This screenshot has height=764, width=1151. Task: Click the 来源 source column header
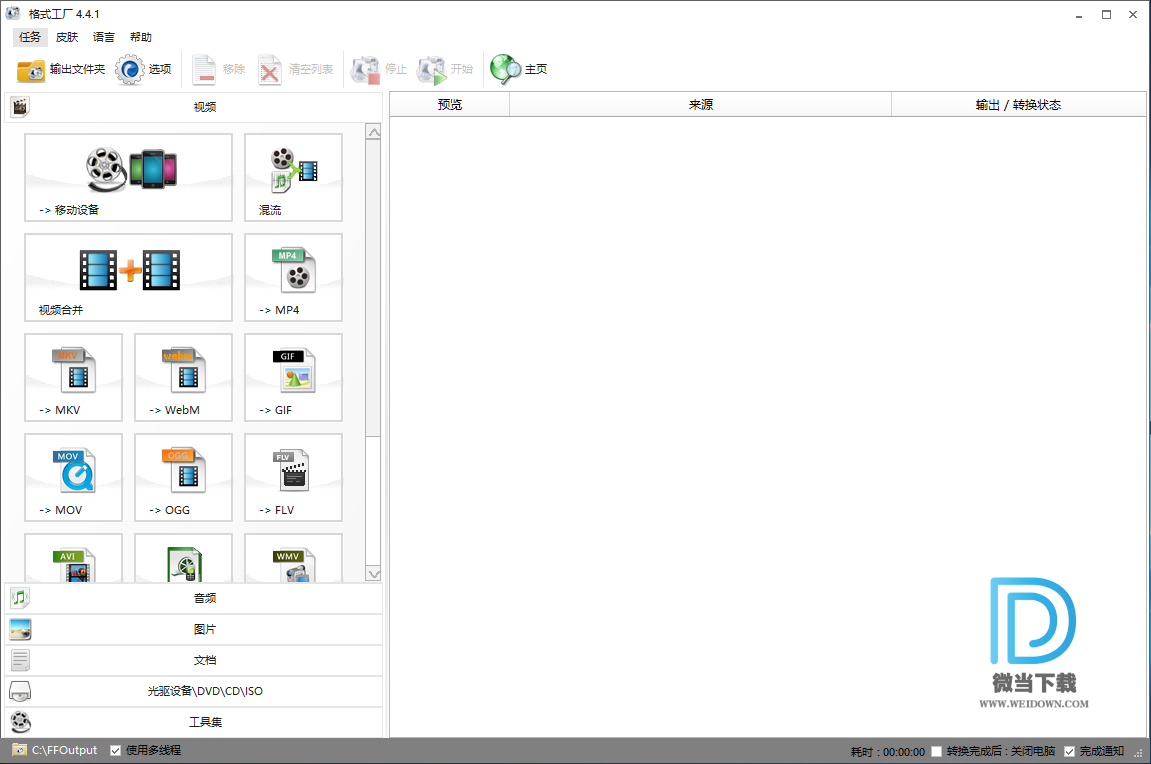701,104
